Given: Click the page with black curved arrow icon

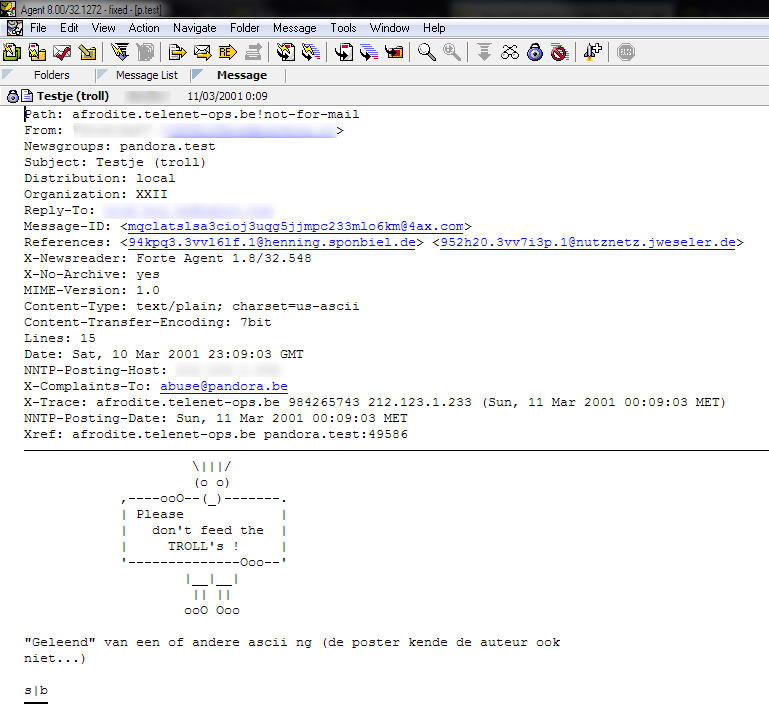Looking at the screenshot, I should [x=344, y=52].
